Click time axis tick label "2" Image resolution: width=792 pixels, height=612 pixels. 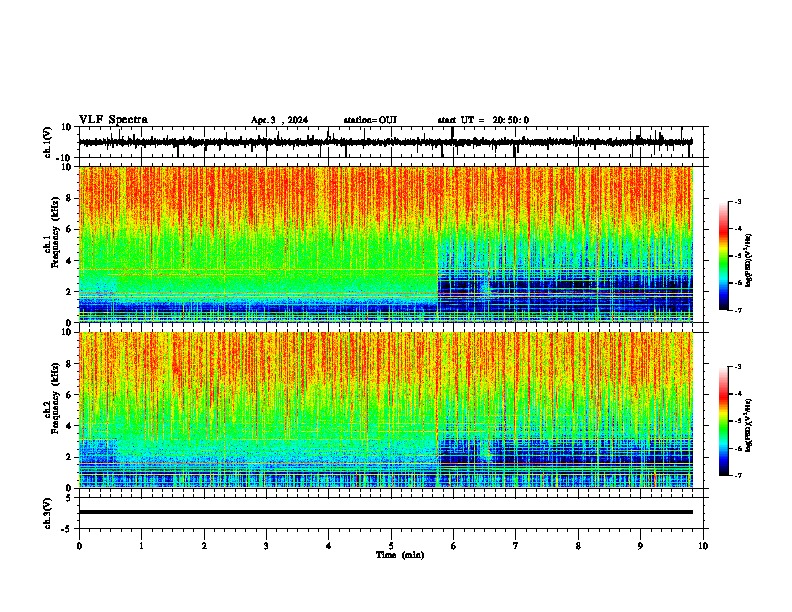pyautogui.click(x=204, y=546)
